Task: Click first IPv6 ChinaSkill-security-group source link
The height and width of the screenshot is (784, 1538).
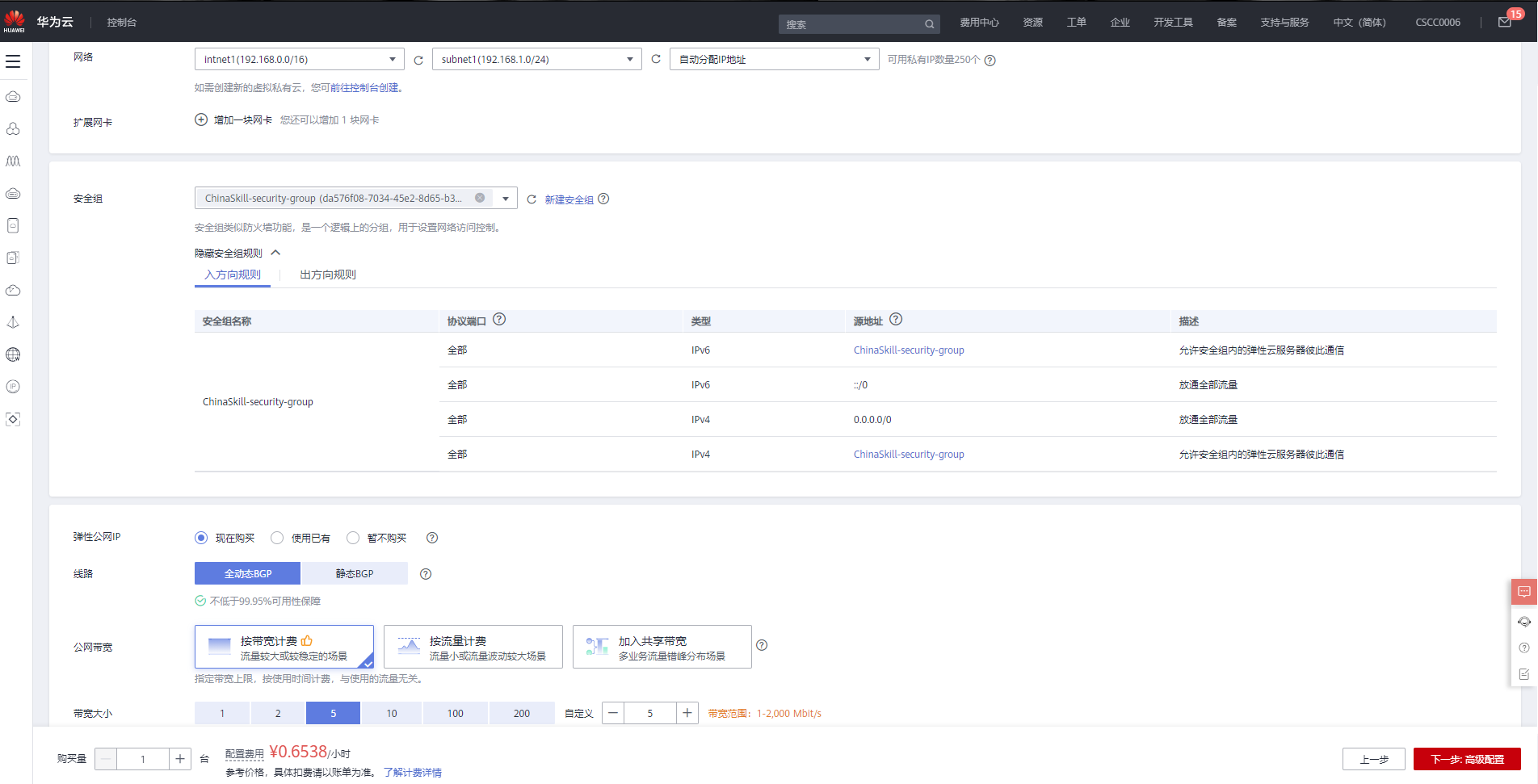Action: pyautogui.click(x=909, y=350)
